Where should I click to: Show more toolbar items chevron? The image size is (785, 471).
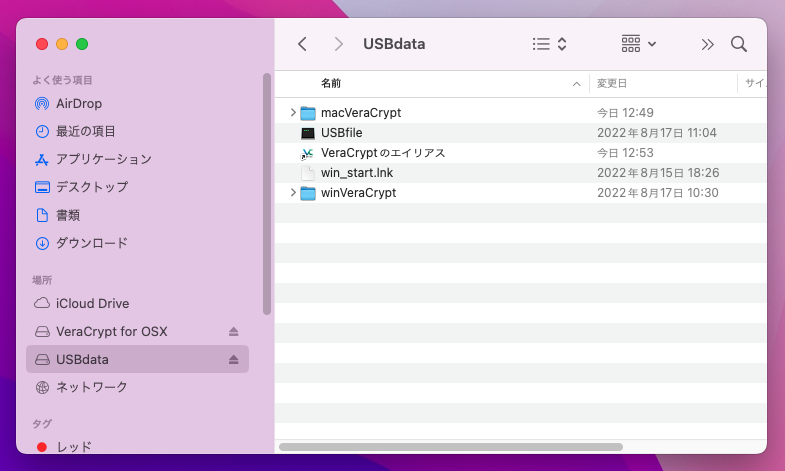[707, 44]
